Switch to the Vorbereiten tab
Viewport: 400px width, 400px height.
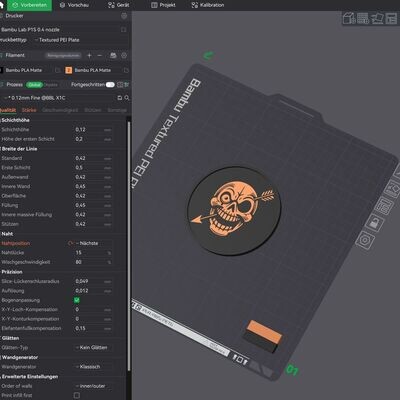point(29,5)
